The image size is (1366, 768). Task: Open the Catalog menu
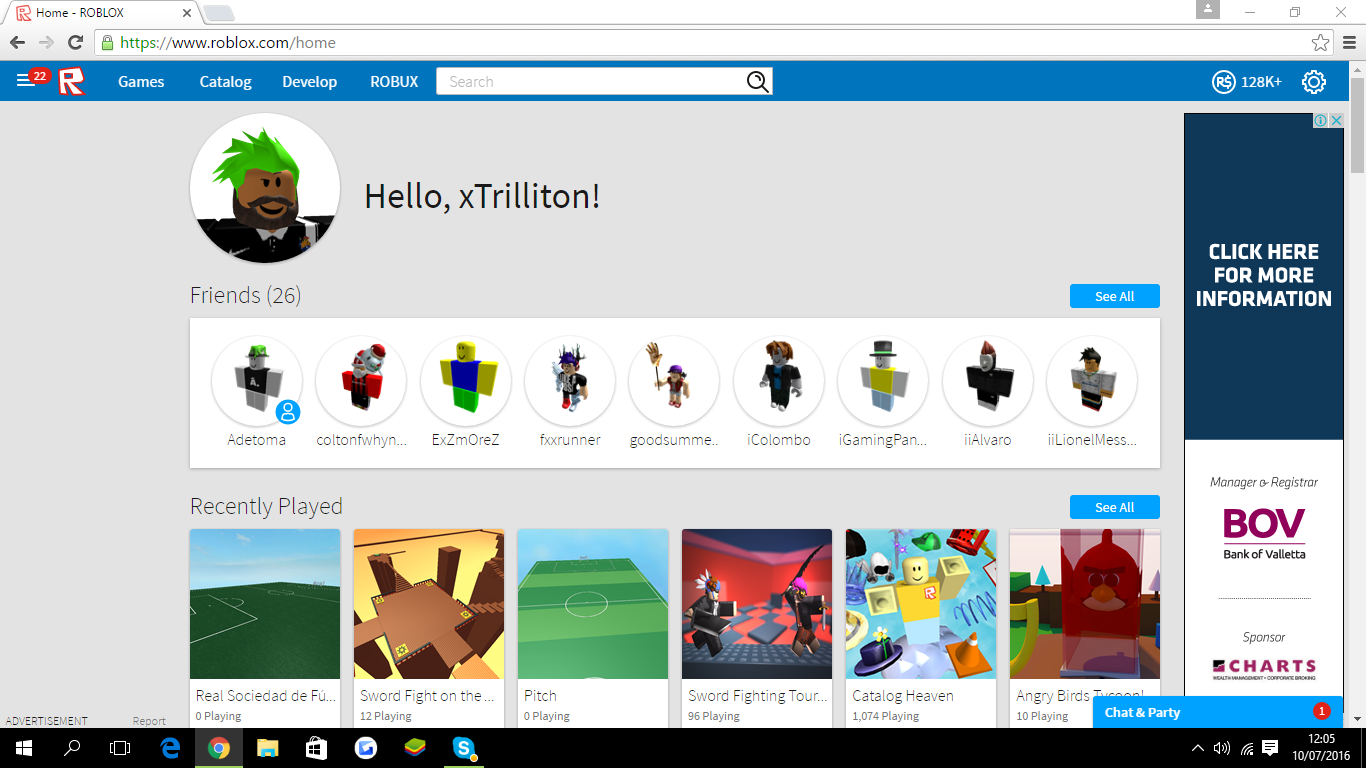[x=225, y=82]
